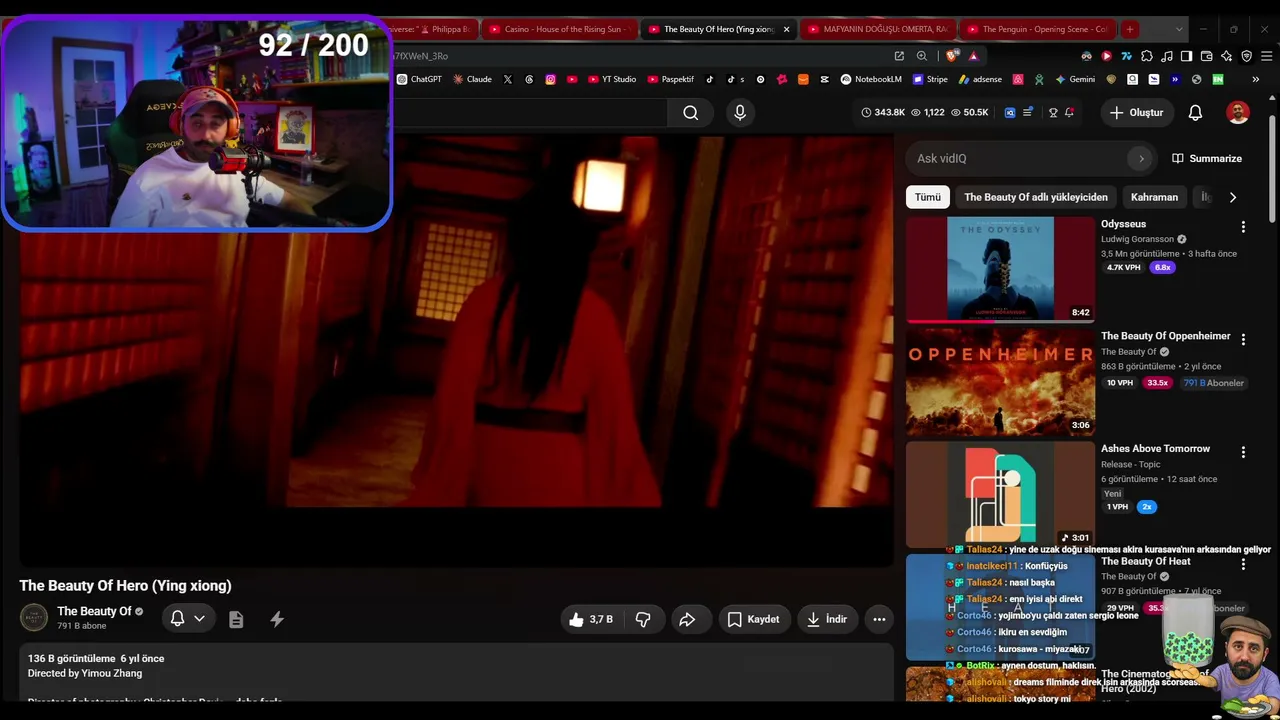Image resolution: width=1280 pixels, height=720 pixels.
Task: Open options for Ashes Above Tomorrow
Action: coord(1243,452)
